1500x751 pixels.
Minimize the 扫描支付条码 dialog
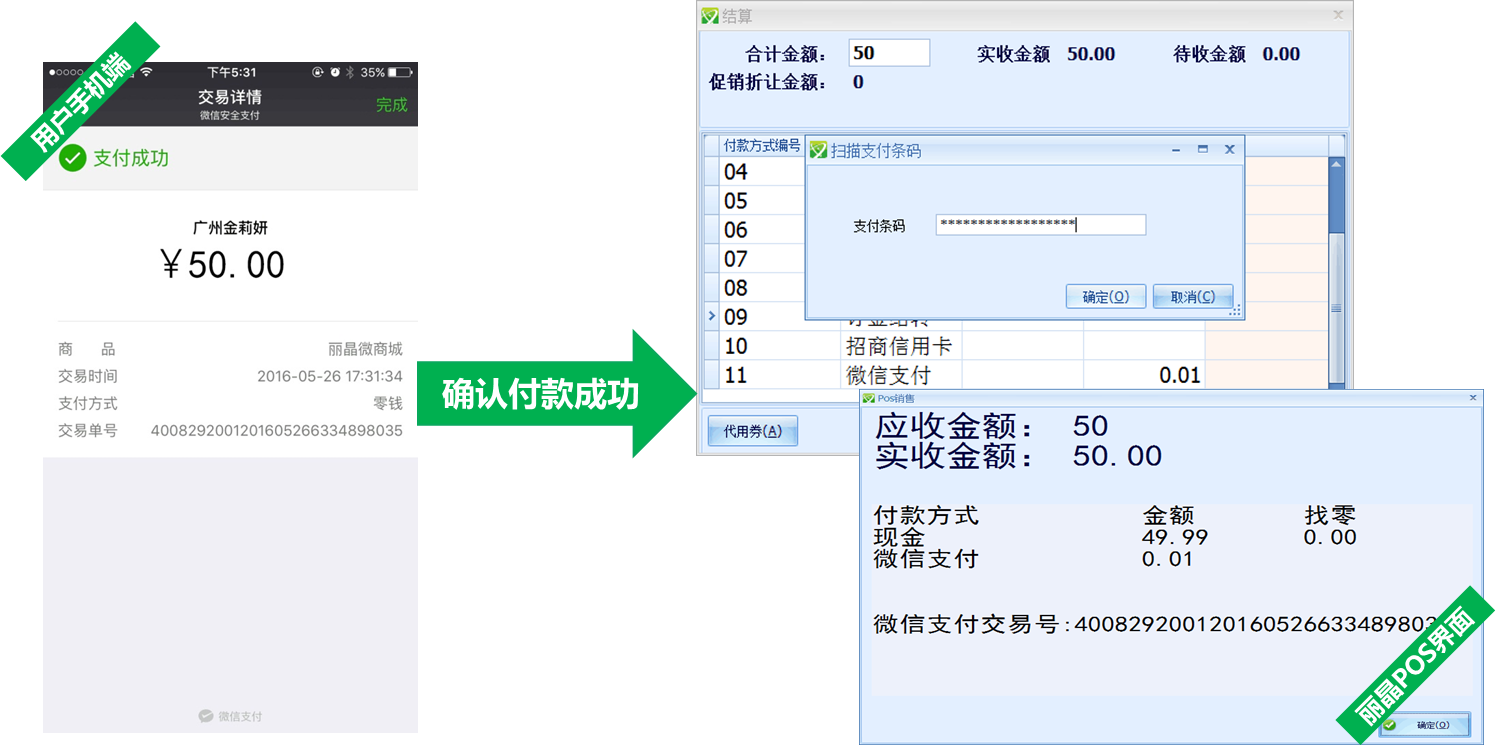tap(1176, 150)
